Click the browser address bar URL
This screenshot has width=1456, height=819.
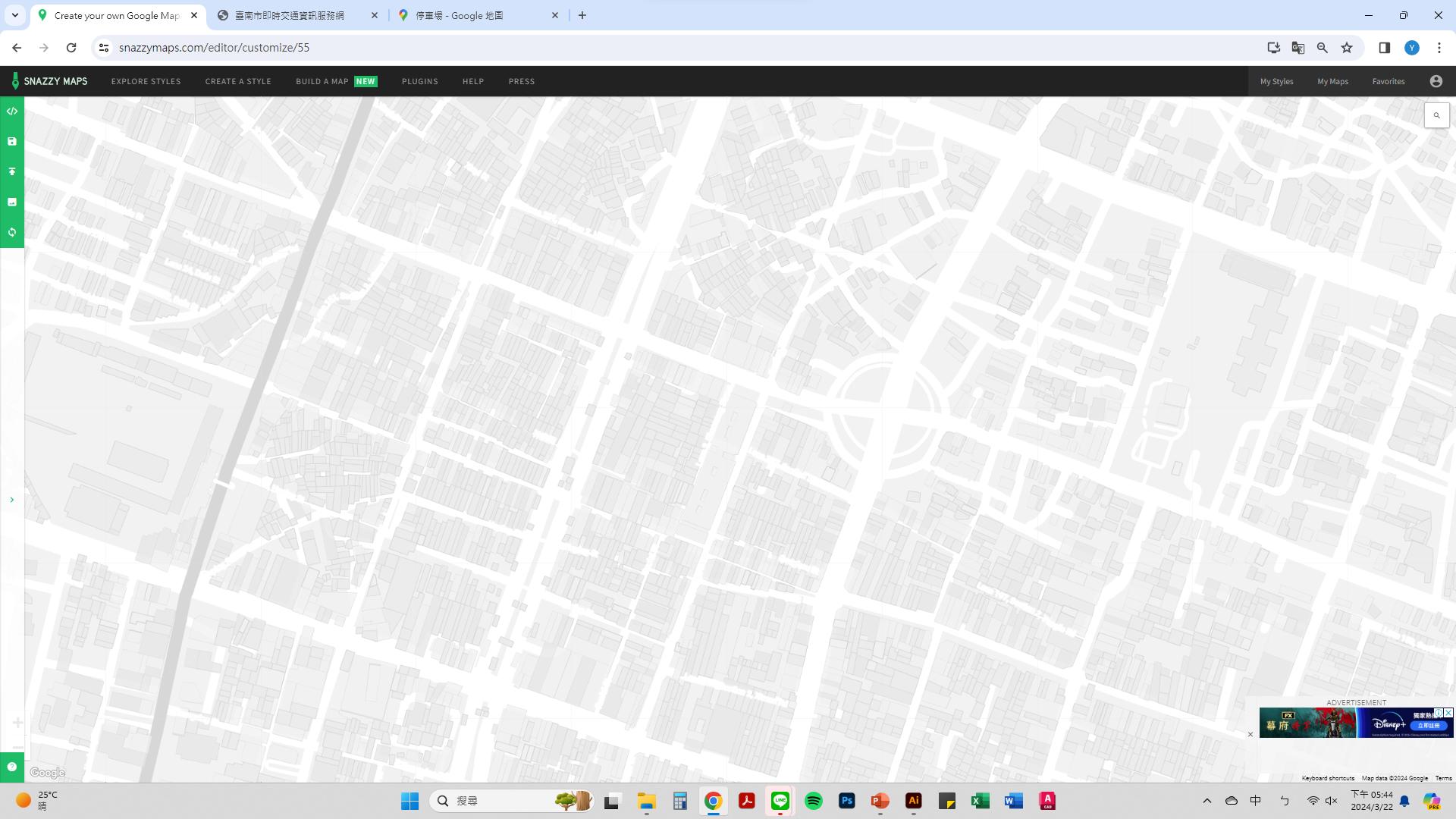(214, 48)
